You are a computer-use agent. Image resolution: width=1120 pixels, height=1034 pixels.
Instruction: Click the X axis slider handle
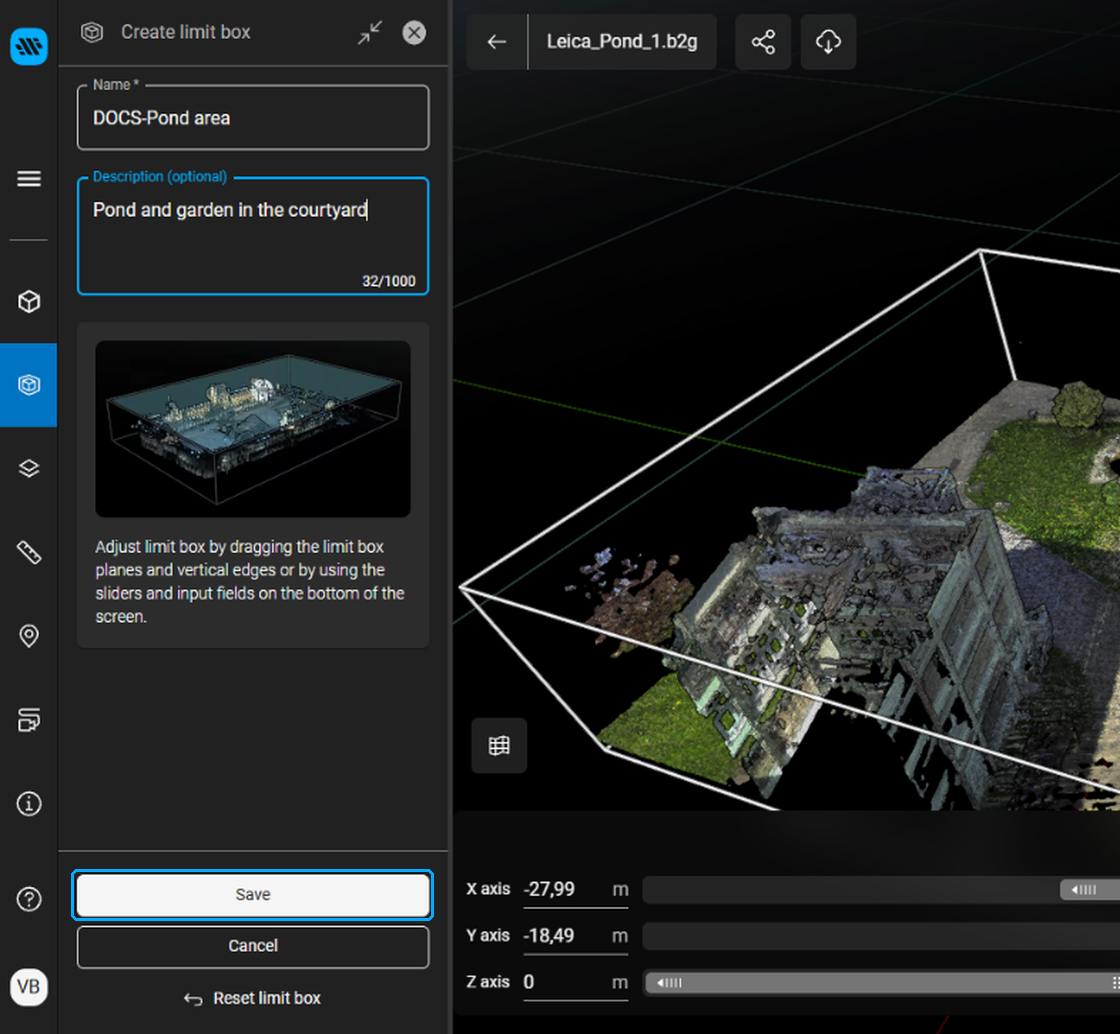(x=1089, y=890)
